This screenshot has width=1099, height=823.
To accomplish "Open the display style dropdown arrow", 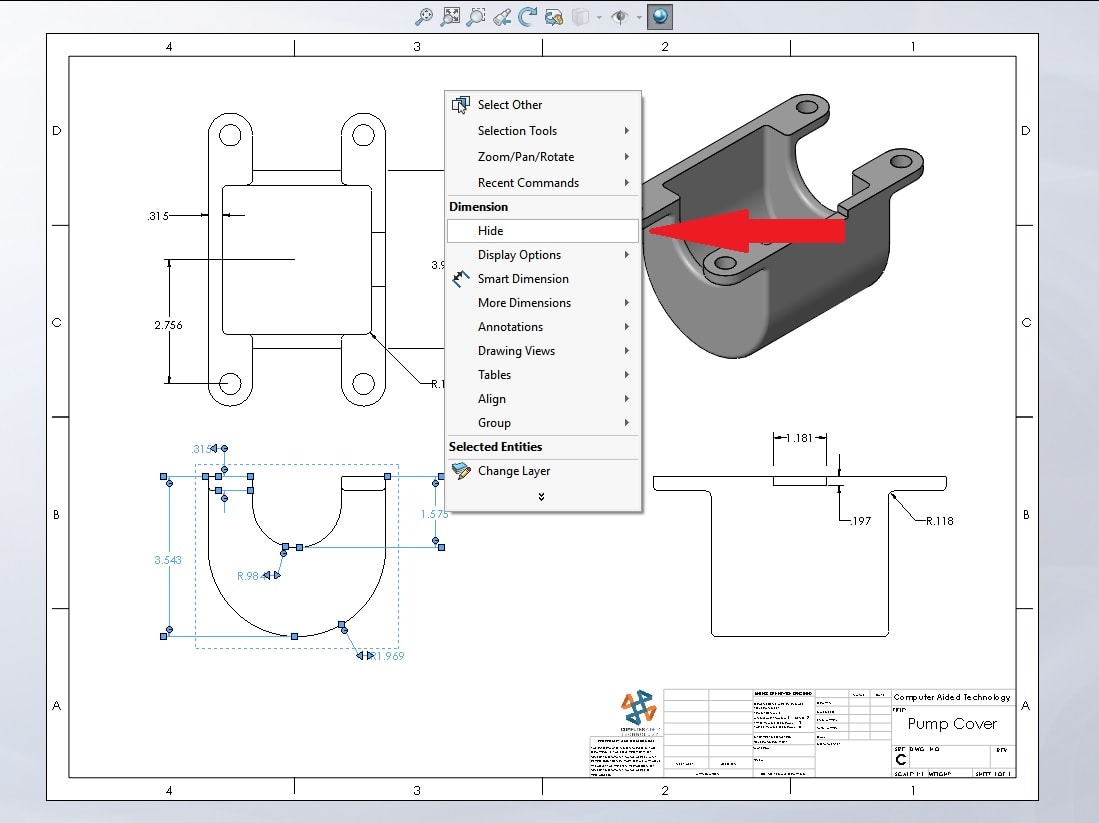I will click(599, 17).
